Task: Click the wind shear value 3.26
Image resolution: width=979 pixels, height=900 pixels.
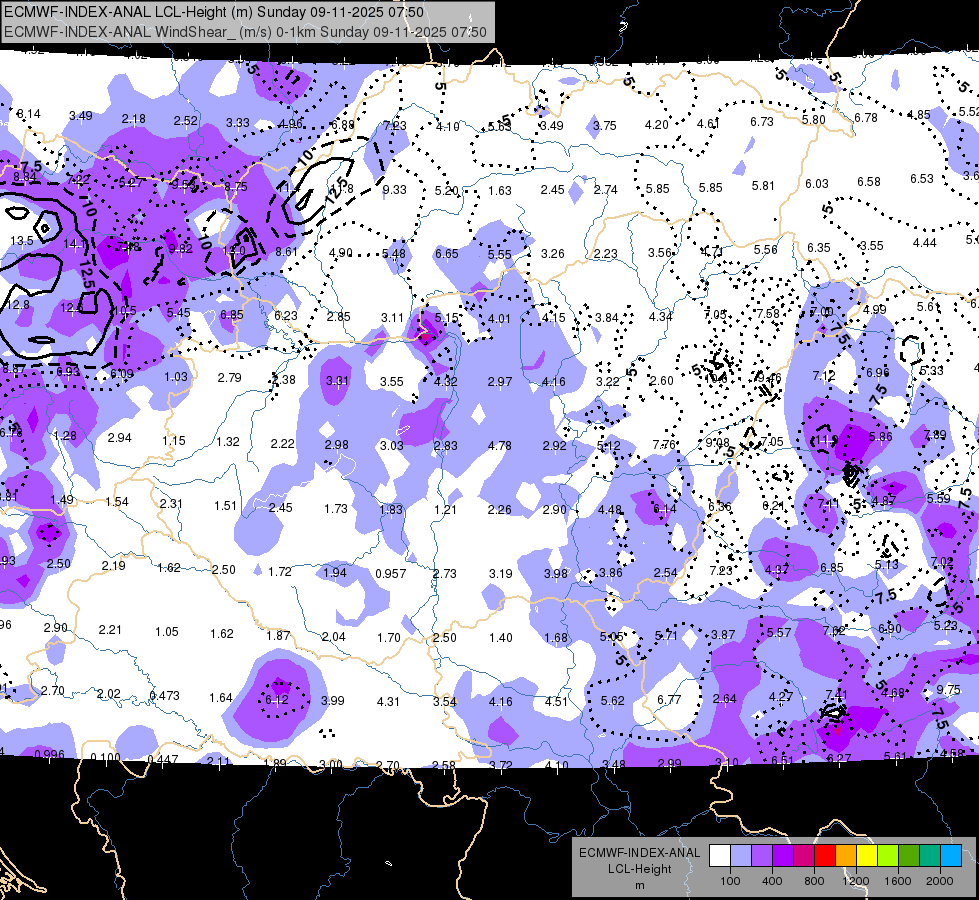Action: click(552, 254)
